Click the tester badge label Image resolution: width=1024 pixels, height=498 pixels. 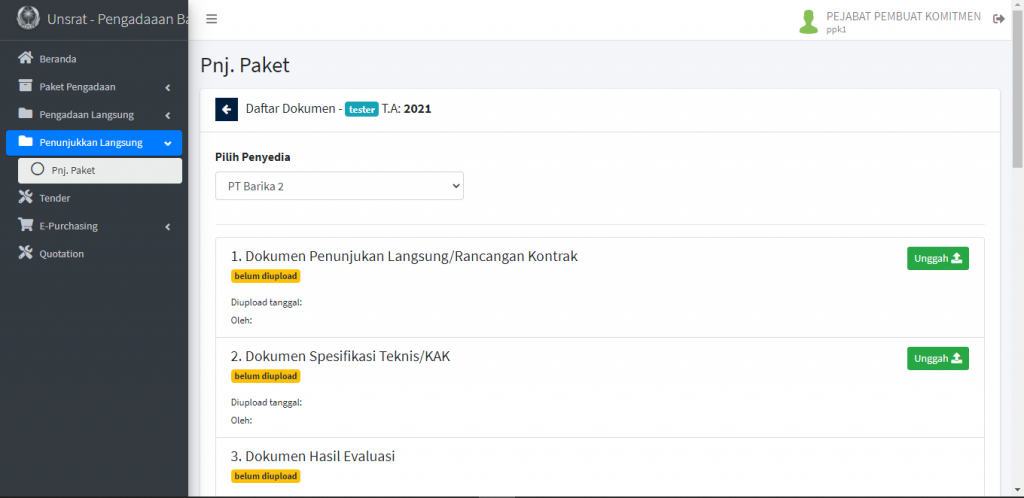pyautogui.click(x=361, y=109)
